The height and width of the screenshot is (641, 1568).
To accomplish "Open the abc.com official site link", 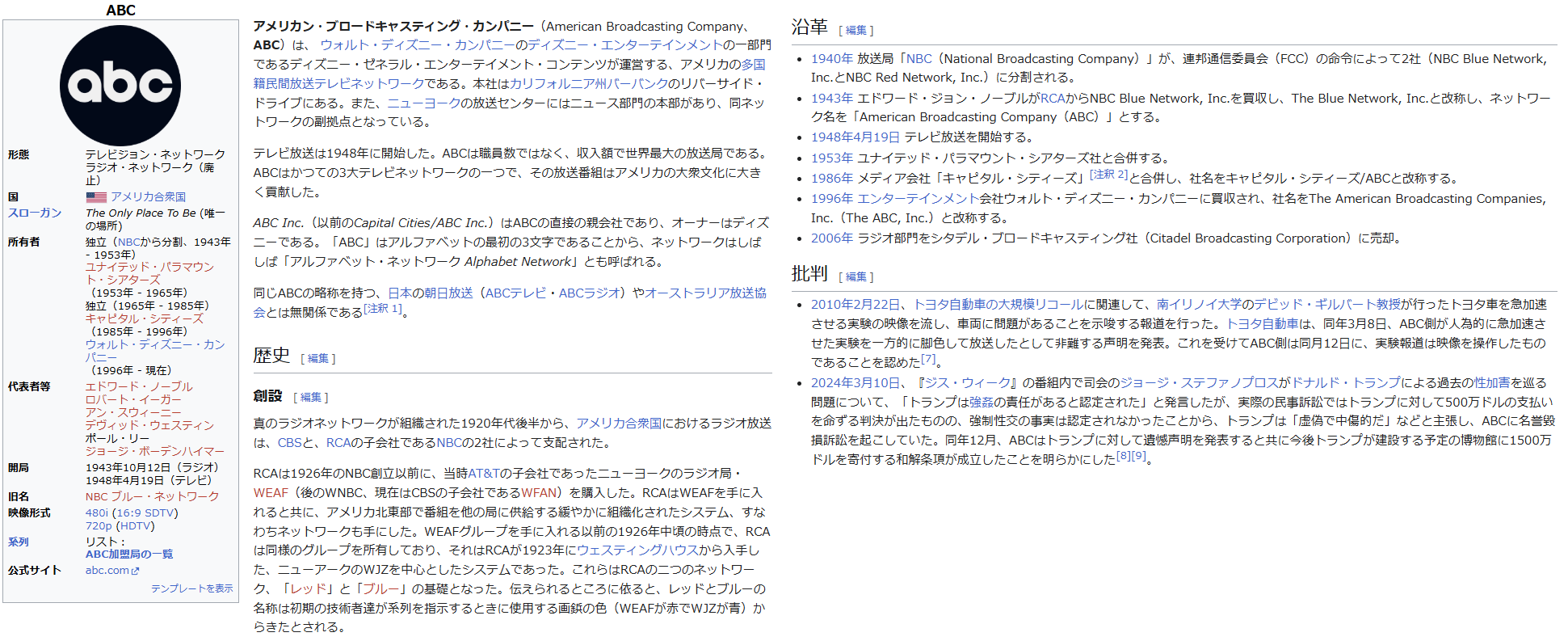I will [x=107, y=570].
